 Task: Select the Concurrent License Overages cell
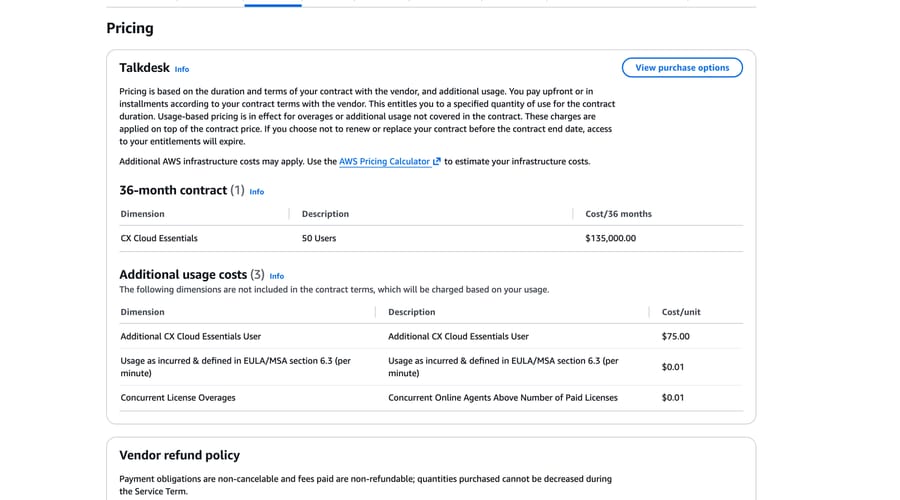coord(178,398)
